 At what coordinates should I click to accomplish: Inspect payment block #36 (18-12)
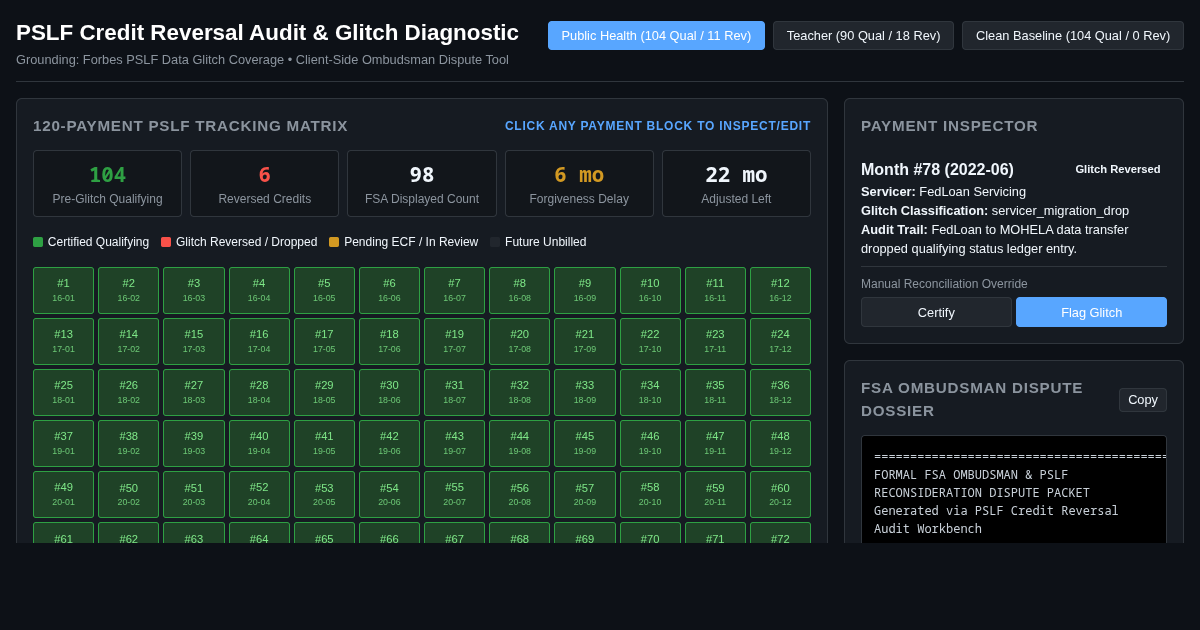[x=780, y=392]
